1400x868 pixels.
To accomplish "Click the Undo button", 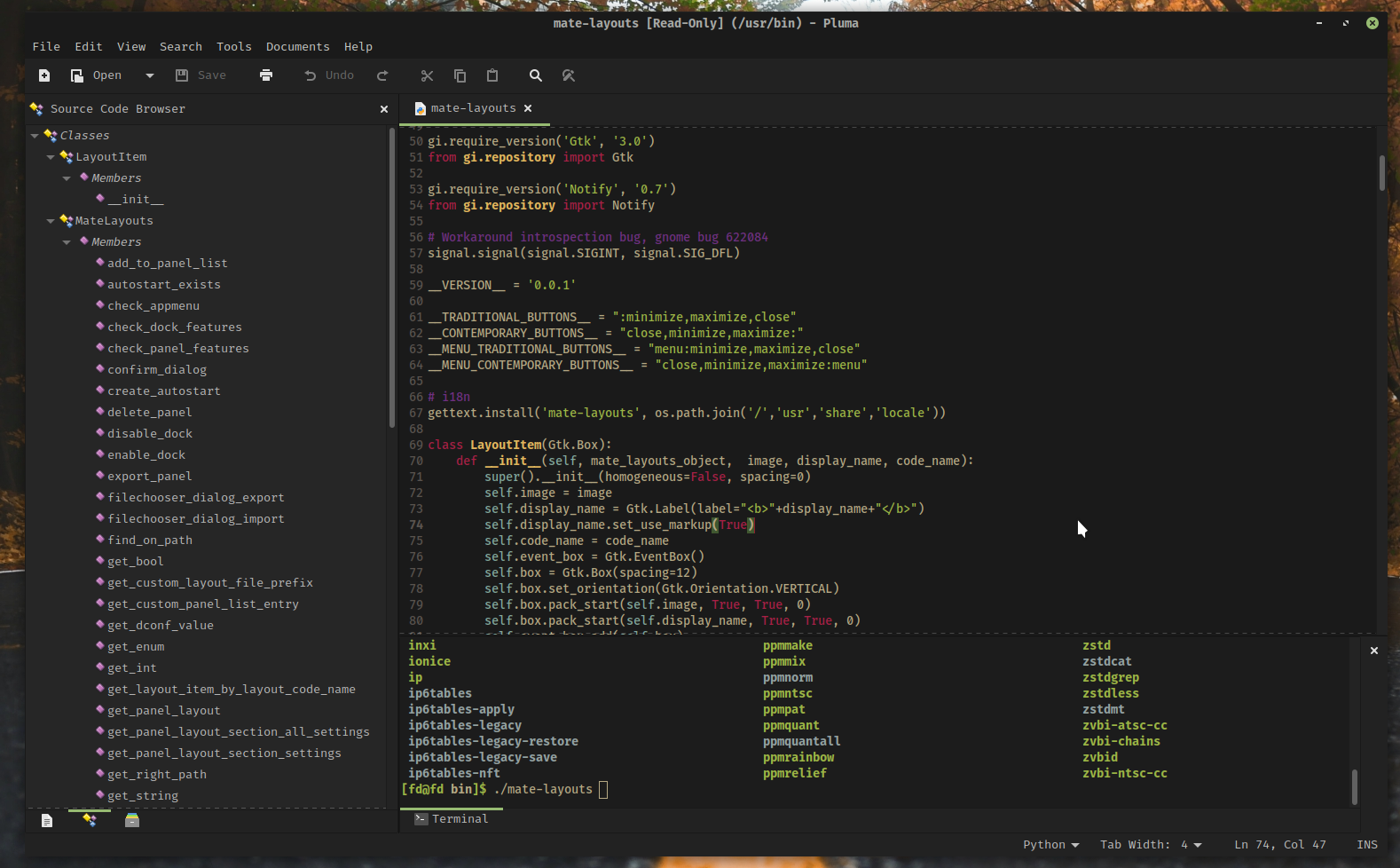I will [x=329, y=75].
